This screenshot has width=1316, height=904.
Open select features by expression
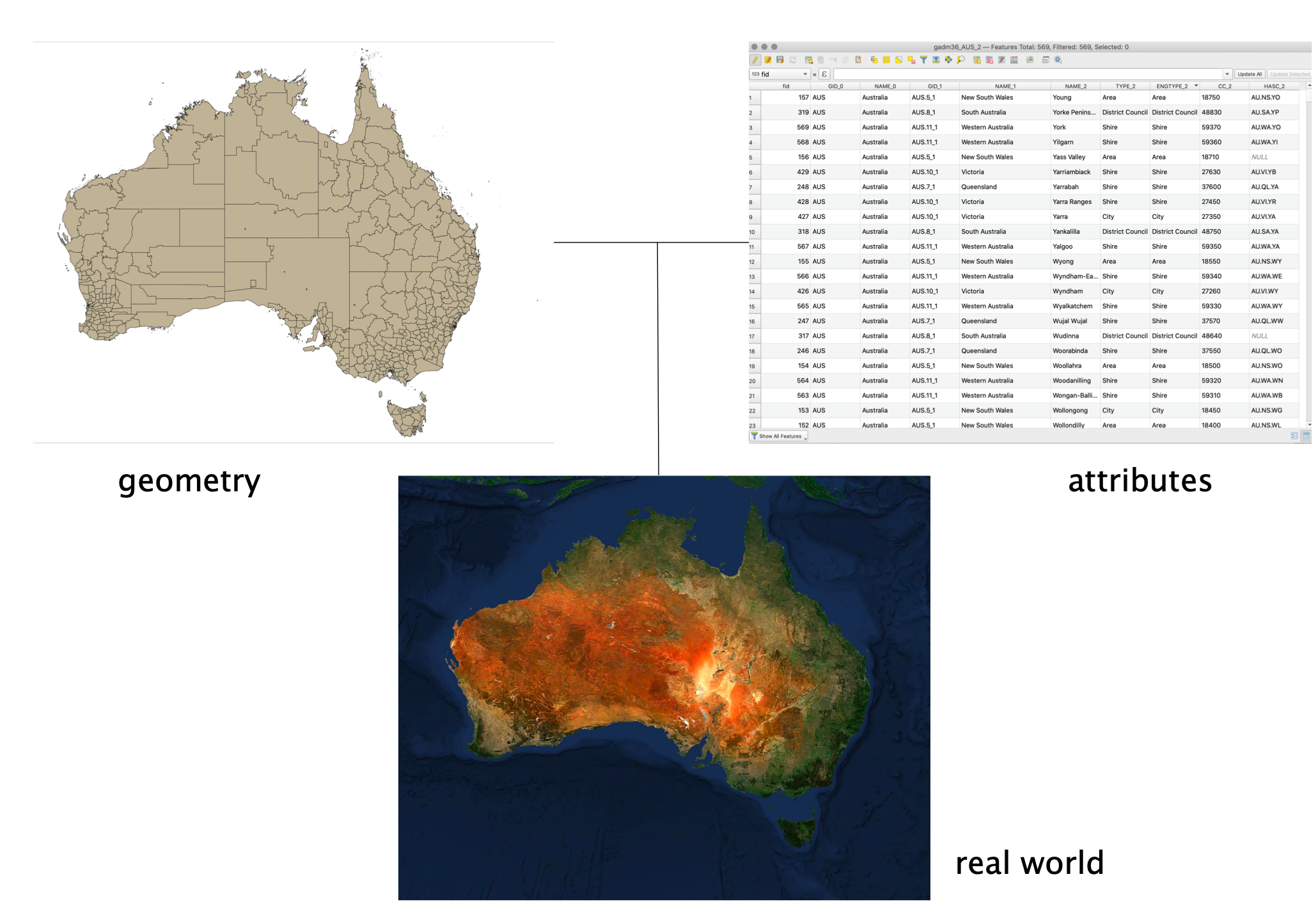(x=874, y=59)
